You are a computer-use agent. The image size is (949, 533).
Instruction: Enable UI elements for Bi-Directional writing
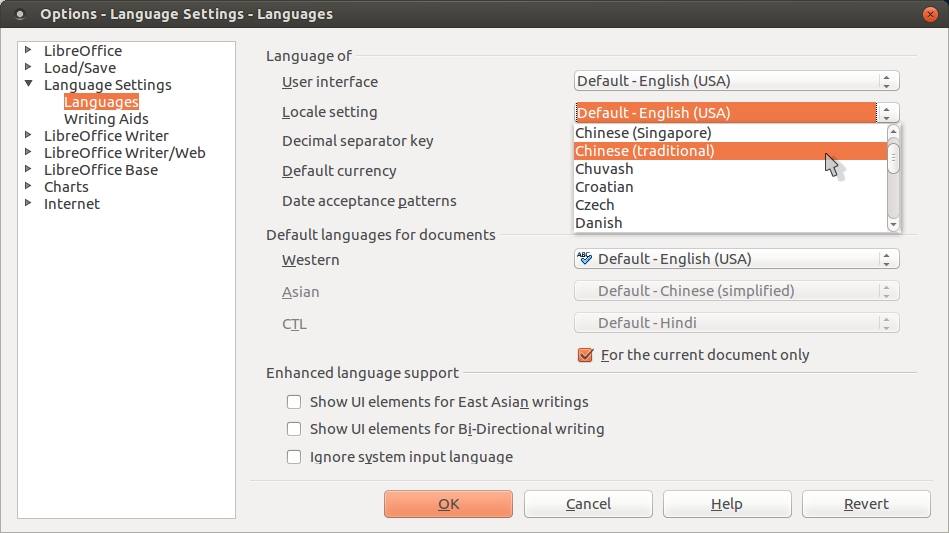coord(294,429)
